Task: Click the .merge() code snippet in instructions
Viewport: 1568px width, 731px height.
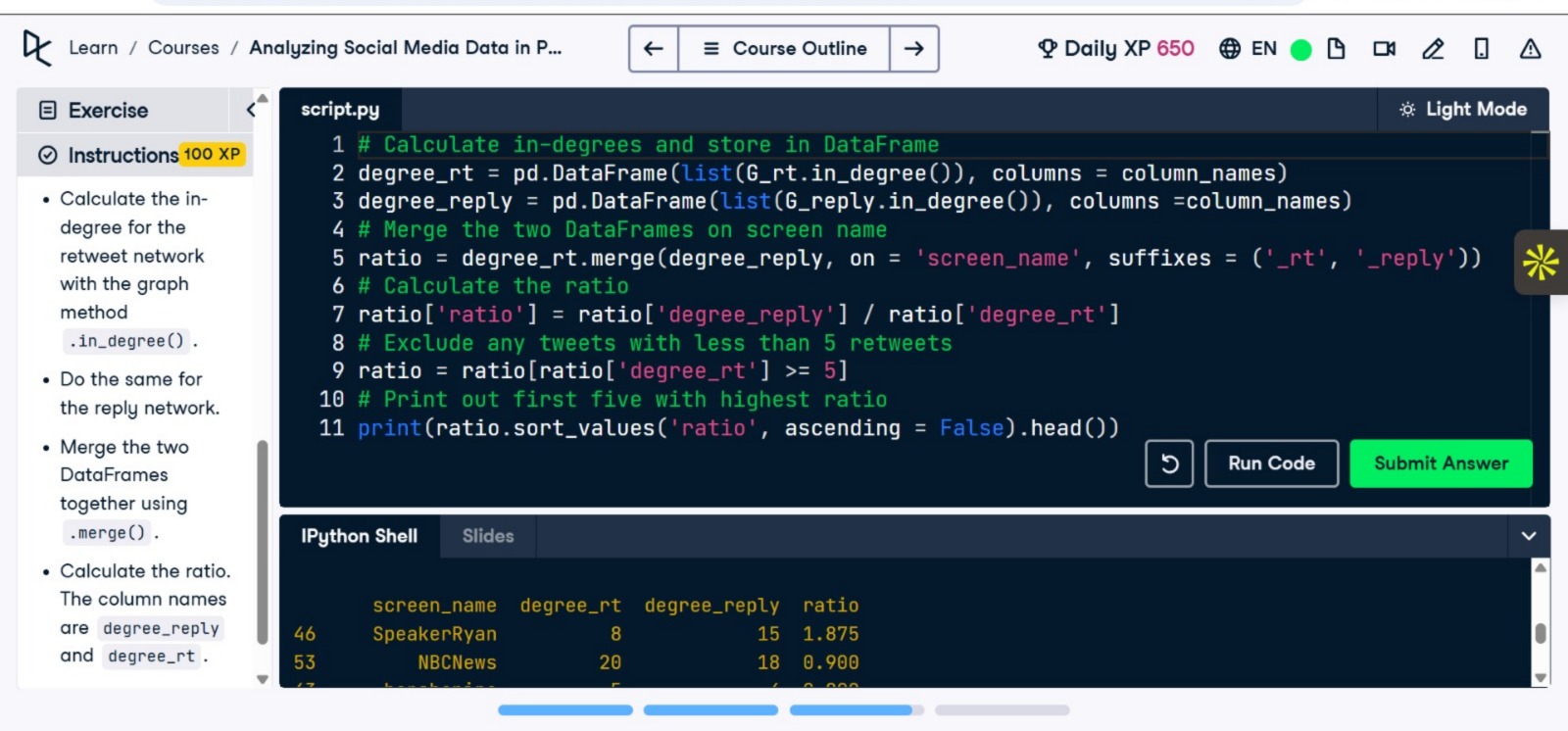Action: click(107, 533)
